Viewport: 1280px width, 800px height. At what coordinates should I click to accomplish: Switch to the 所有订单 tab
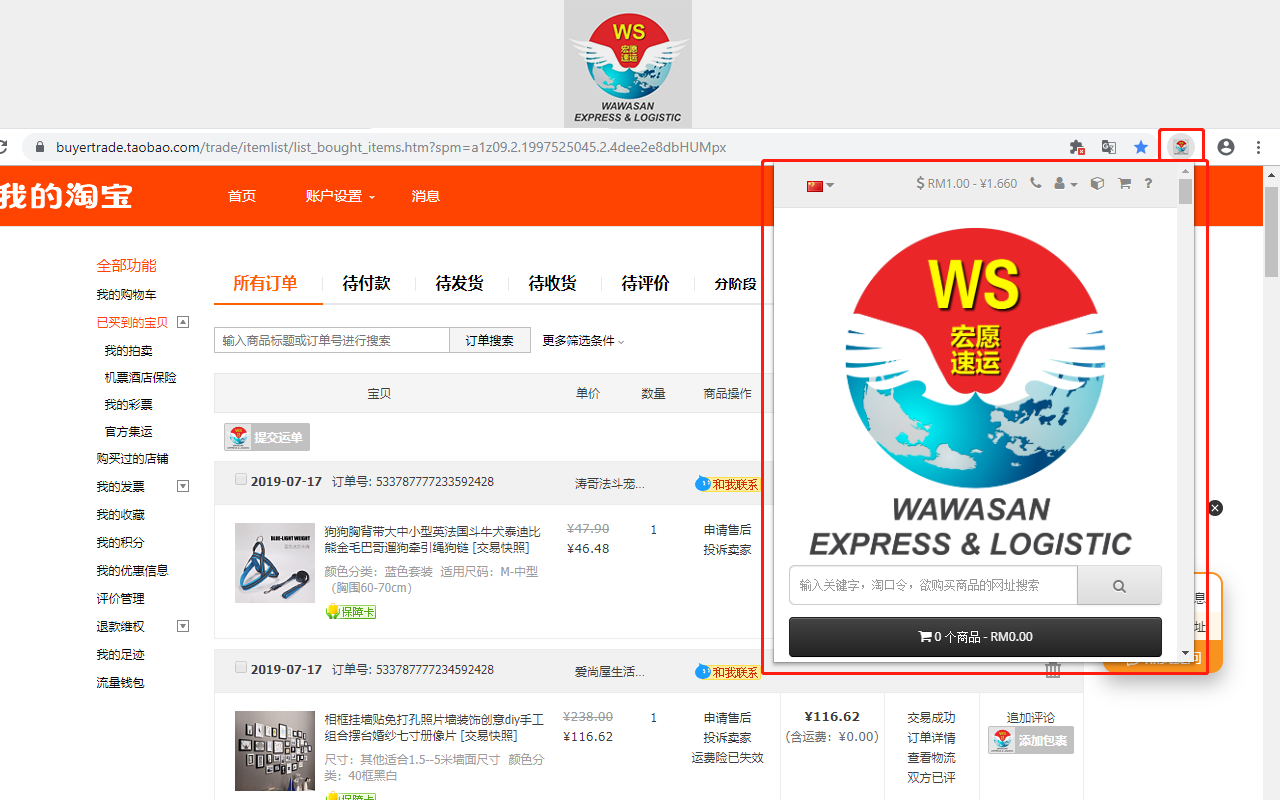[265, 283]
